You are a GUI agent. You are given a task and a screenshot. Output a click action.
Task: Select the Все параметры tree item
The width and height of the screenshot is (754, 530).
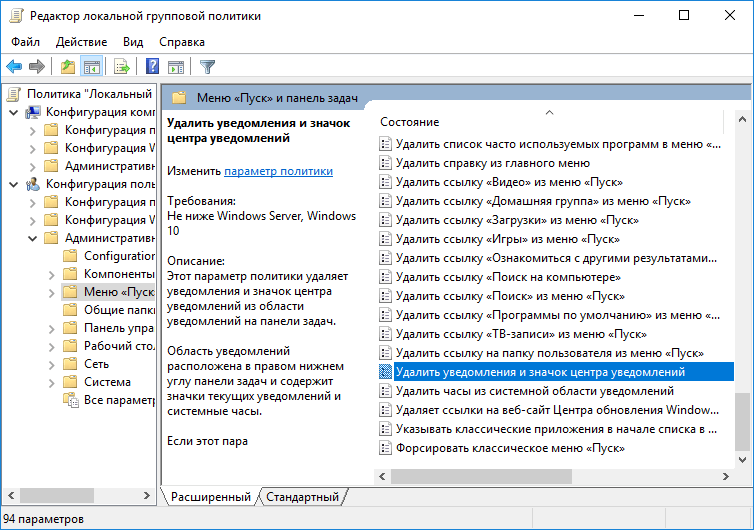point(119,400)
